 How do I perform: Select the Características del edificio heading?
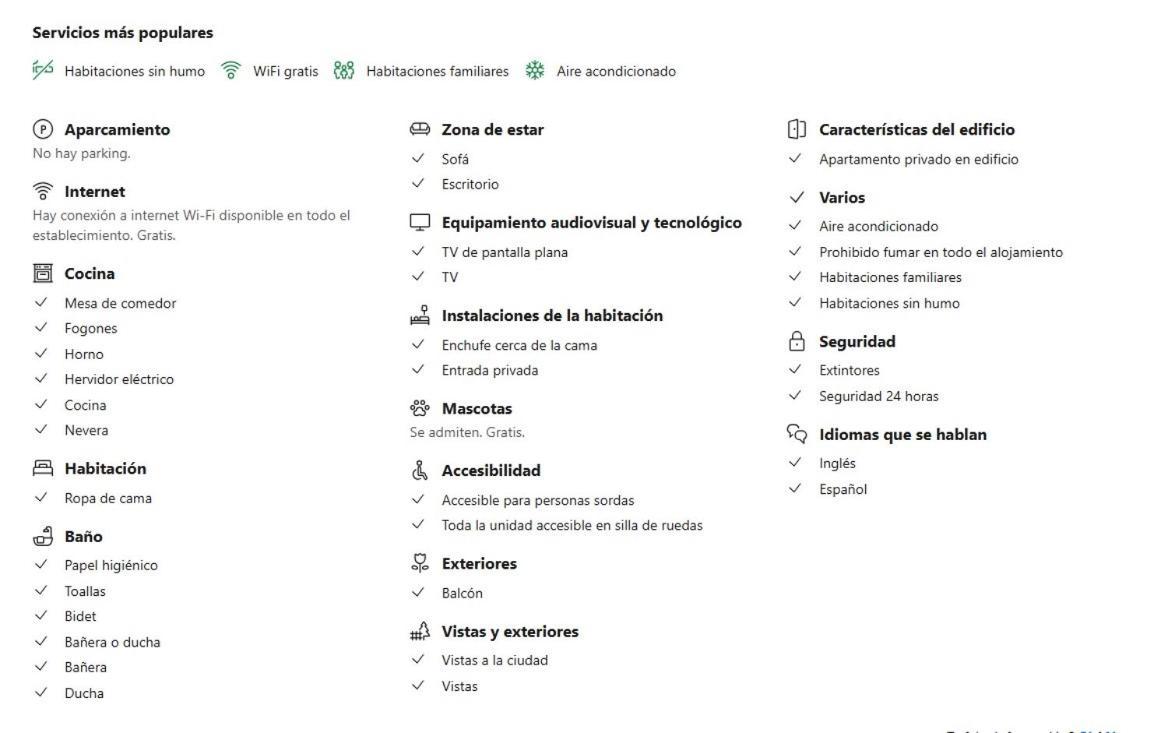pyautogui.click(x=917, y=130)
